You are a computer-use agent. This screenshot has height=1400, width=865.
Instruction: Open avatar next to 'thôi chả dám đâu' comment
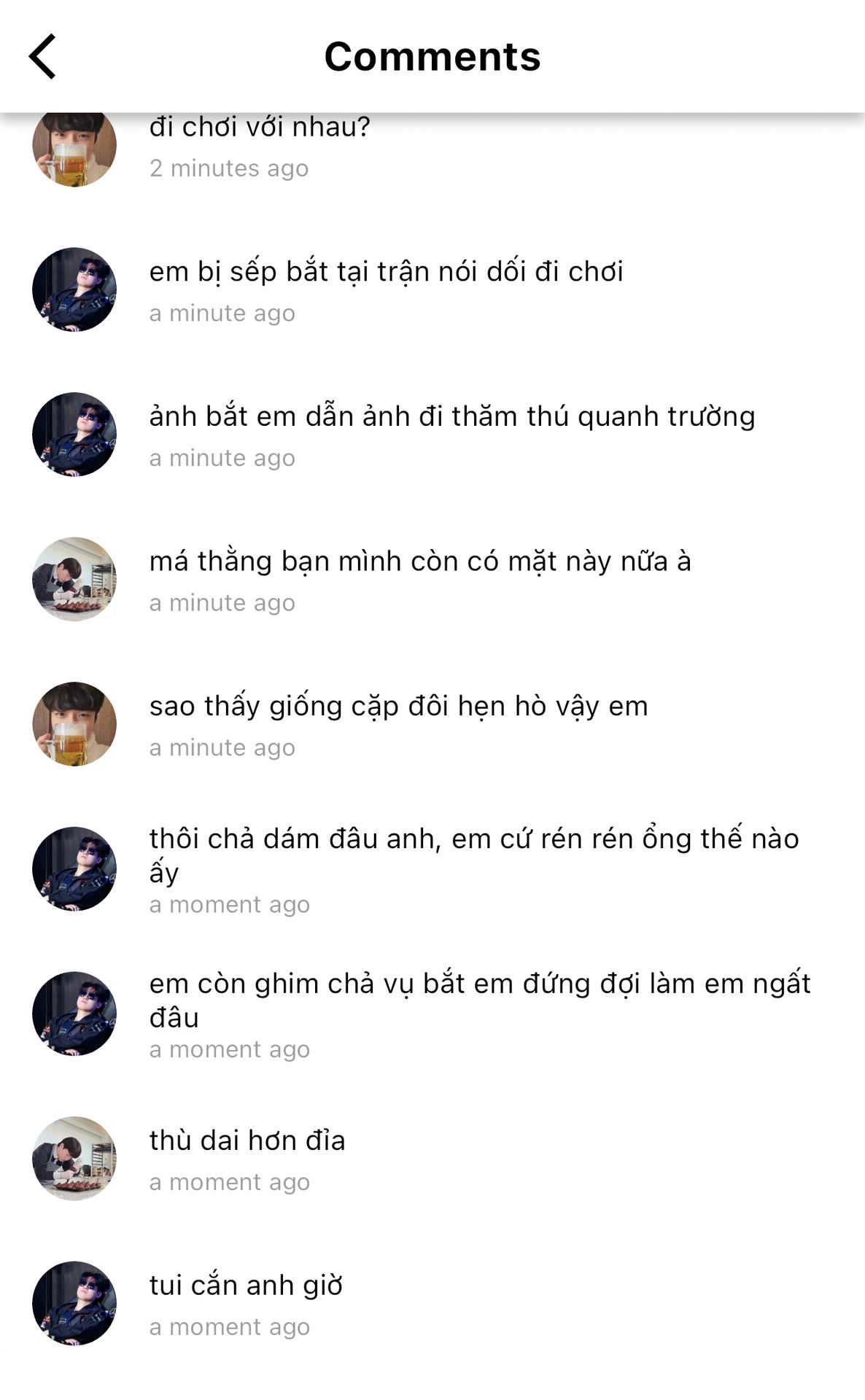74,869
